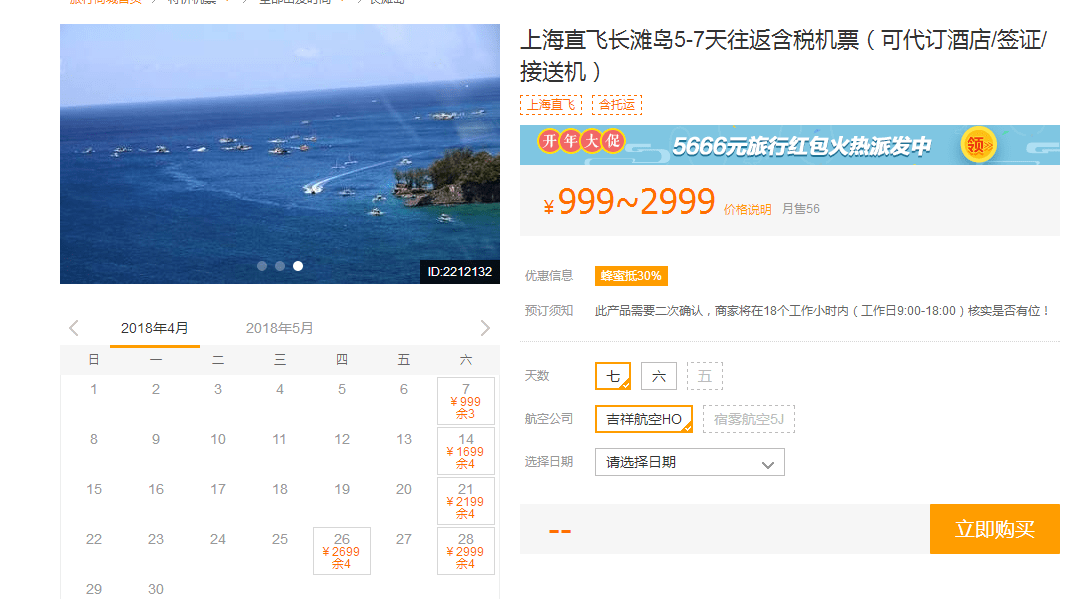
Task: Click the ID:2212132 label on photo
Action: 459,272
